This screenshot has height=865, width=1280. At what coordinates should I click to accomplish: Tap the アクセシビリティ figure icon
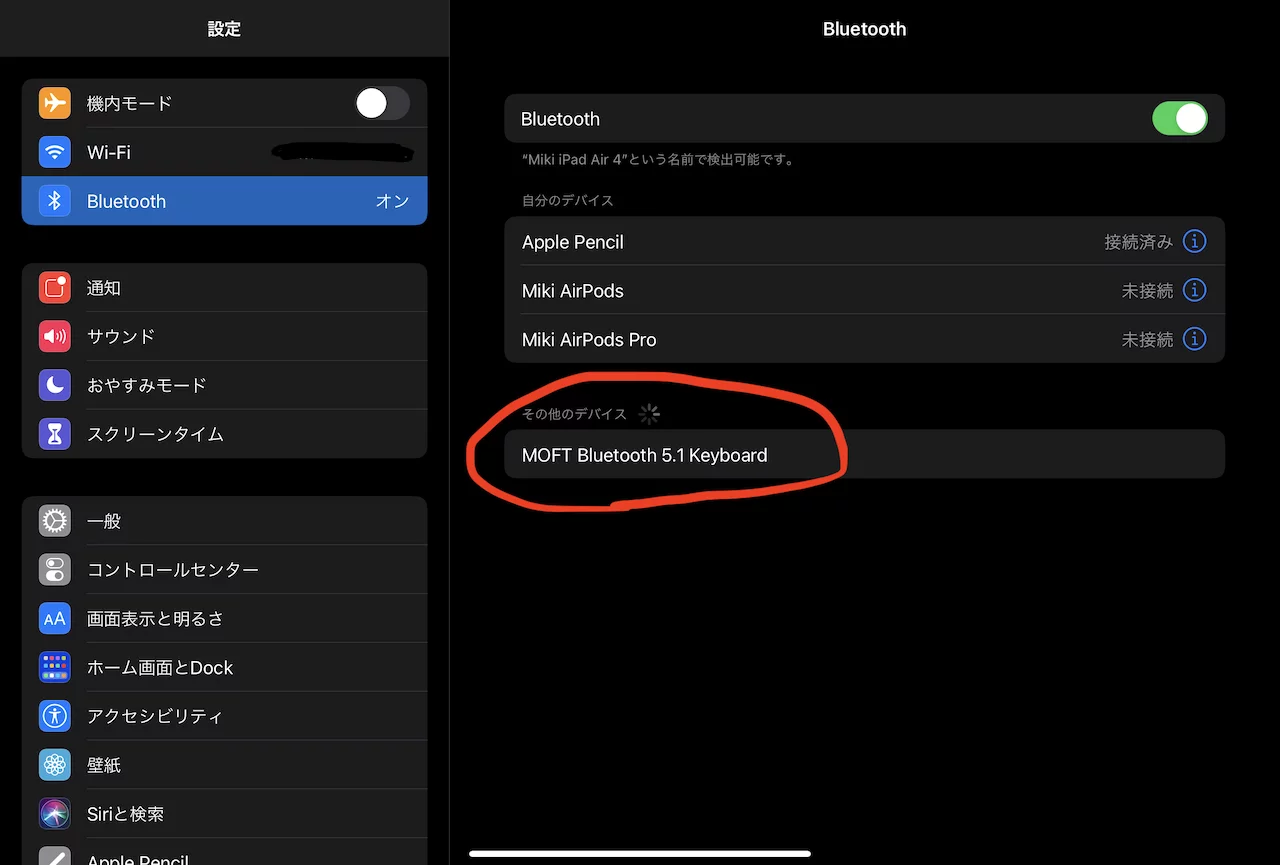click(55, 716)
